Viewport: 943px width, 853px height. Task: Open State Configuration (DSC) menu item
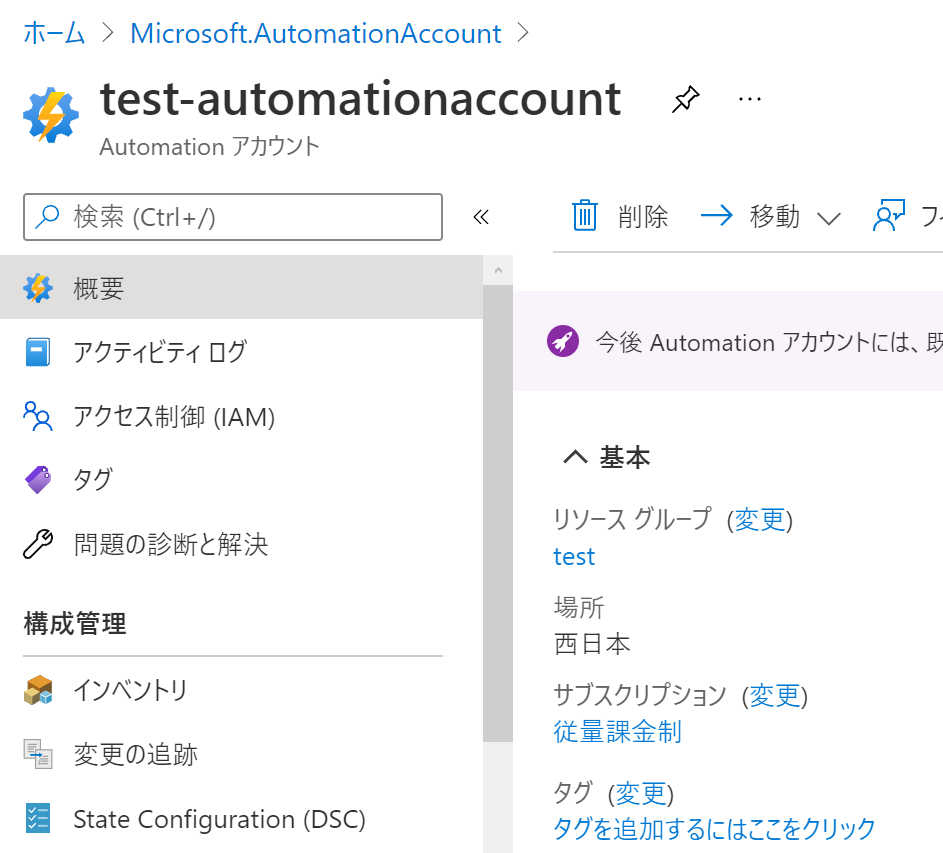point(241,819)
